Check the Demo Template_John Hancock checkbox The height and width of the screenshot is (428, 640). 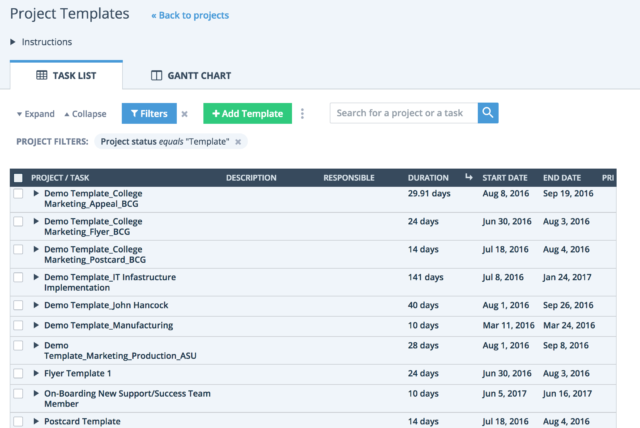coord(18,305)
